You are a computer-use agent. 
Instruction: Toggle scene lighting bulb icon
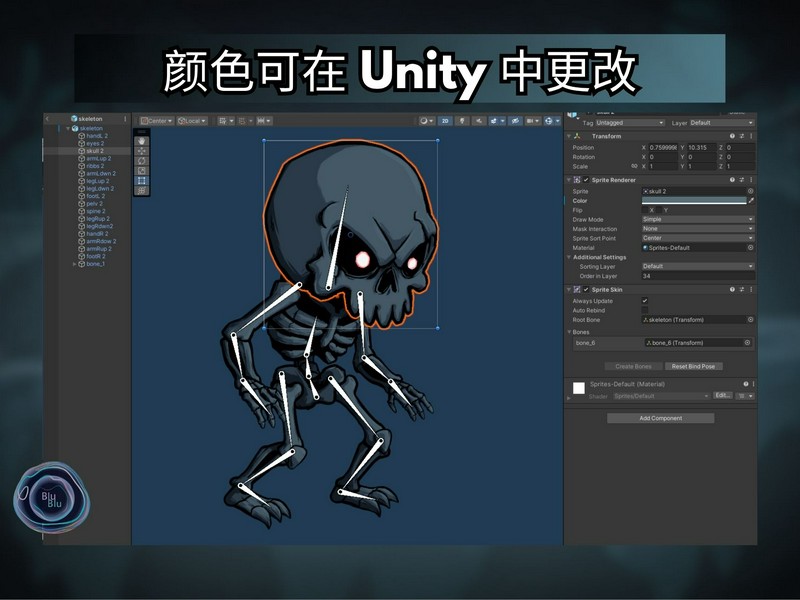(x=462, y=121)
